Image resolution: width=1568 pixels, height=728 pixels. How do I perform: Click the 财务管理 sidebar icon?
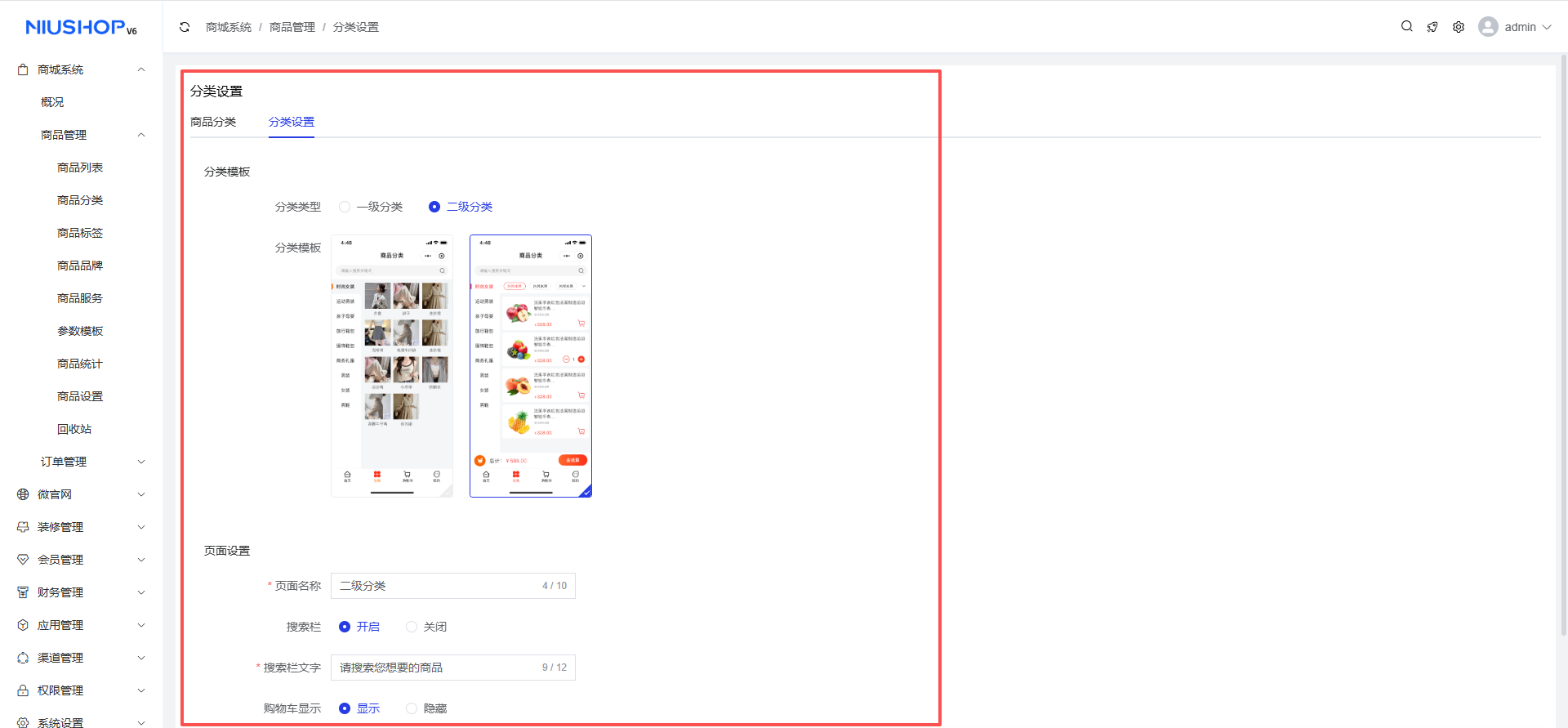(23, 592)
